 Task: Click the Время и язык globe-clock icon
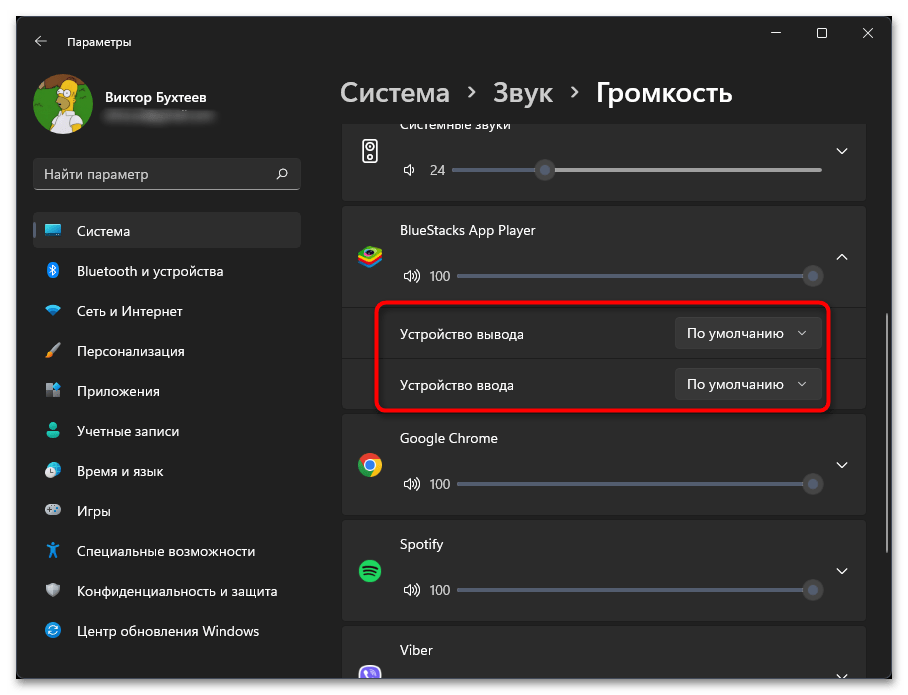(53, 470)
